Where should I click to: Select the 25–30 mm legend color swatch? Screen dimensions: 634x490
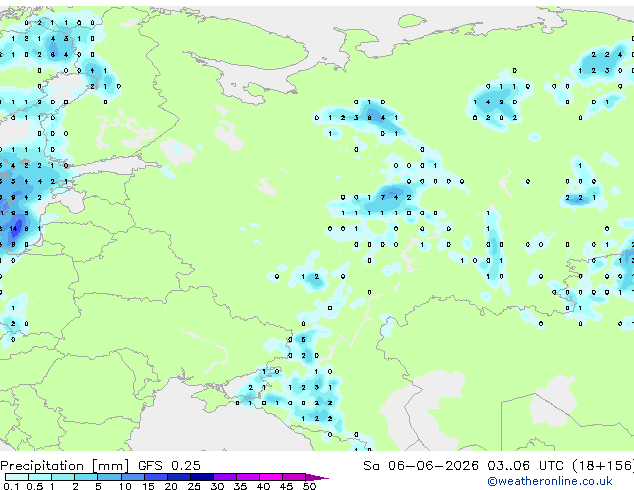pos(202,477)
